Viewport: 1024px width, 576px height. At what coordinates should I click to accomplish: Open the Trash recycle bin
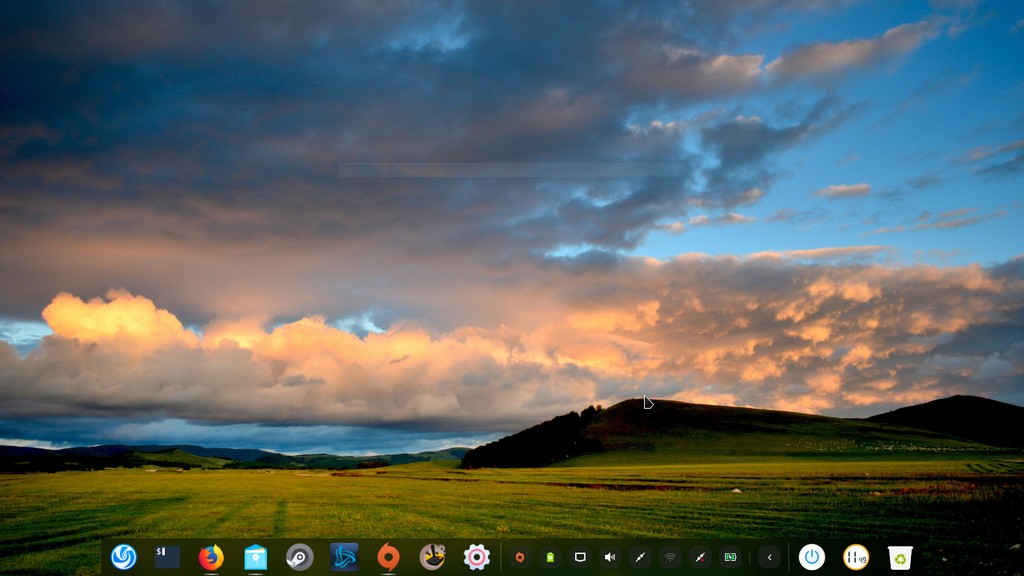coord(900,557)
